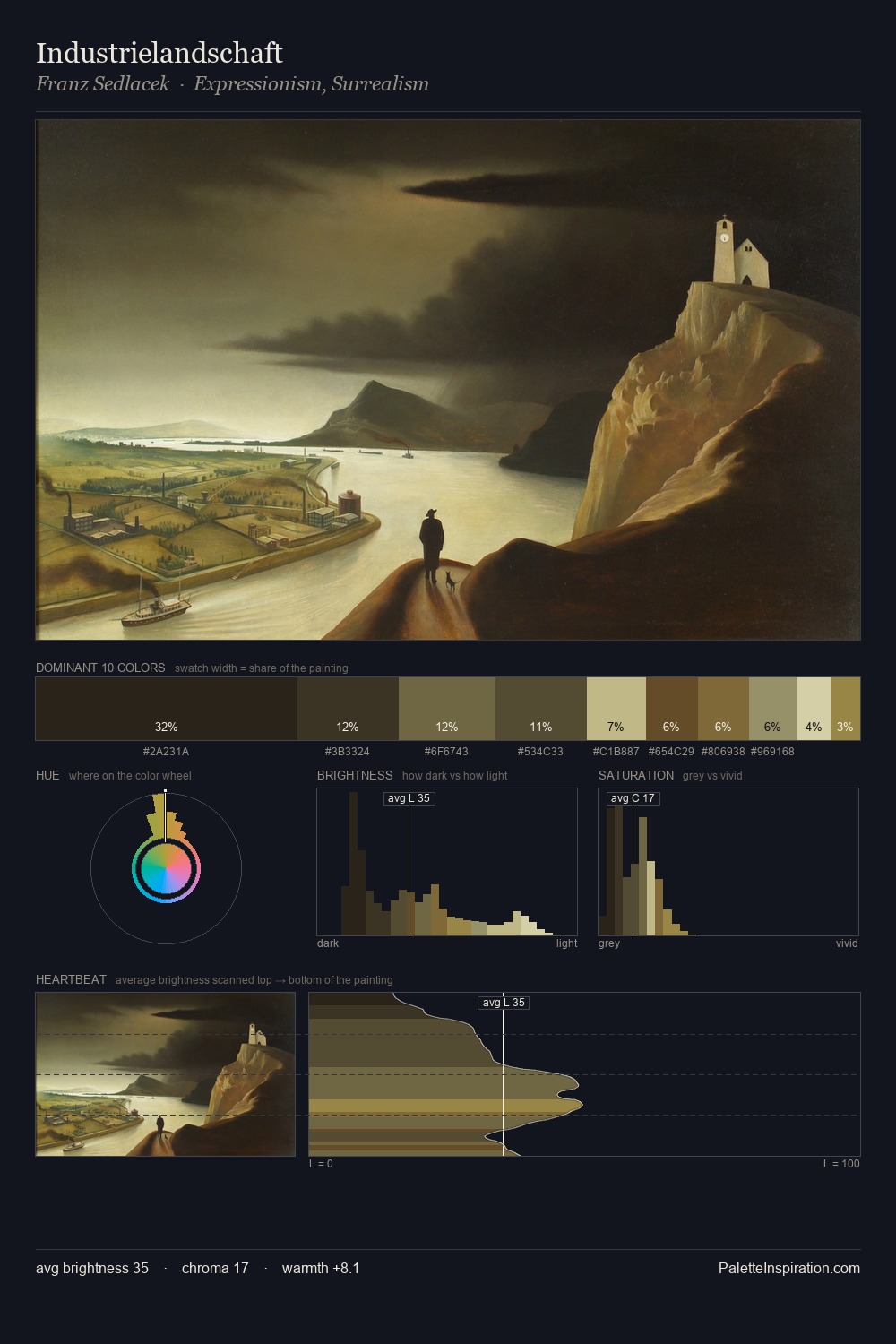
Task: Click the #654C29 brown swatch
Action: 672,709
